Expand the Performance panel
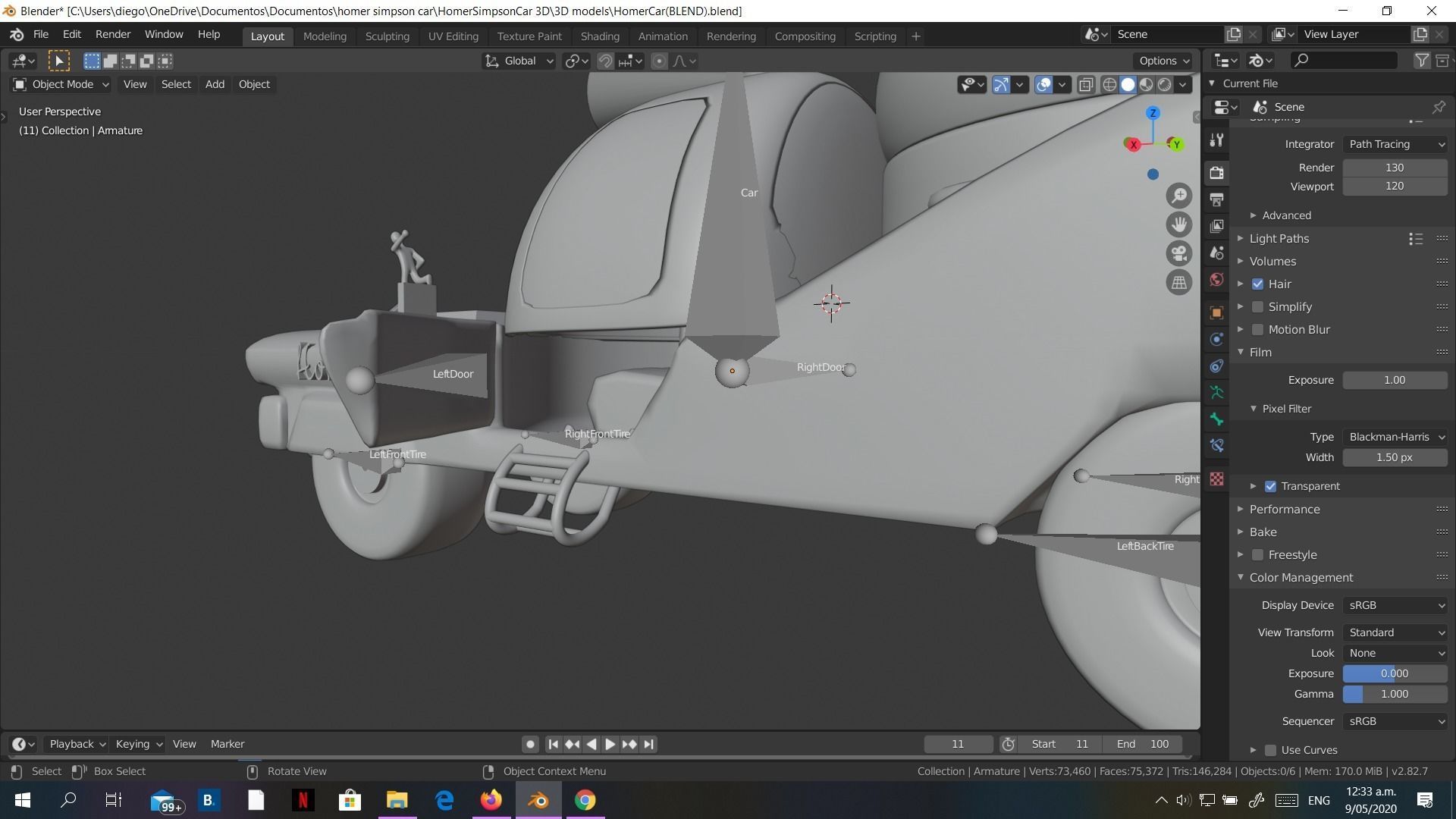The height and width of the screenshot is (819, 1456). click(1284, 509)
